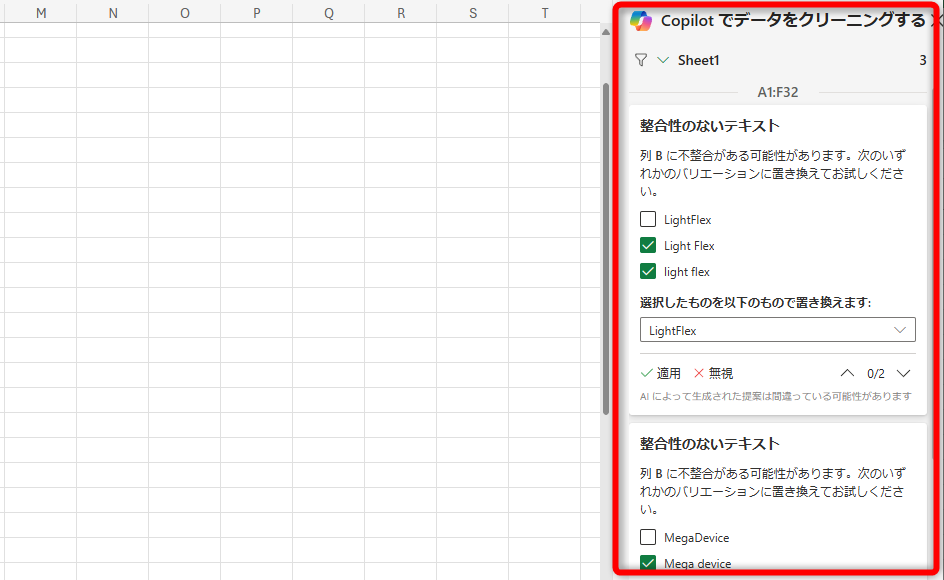Screen dimensions: 944x580
Task: Uncheck the Light Flex checkbox
Action: tap(648, 245)
